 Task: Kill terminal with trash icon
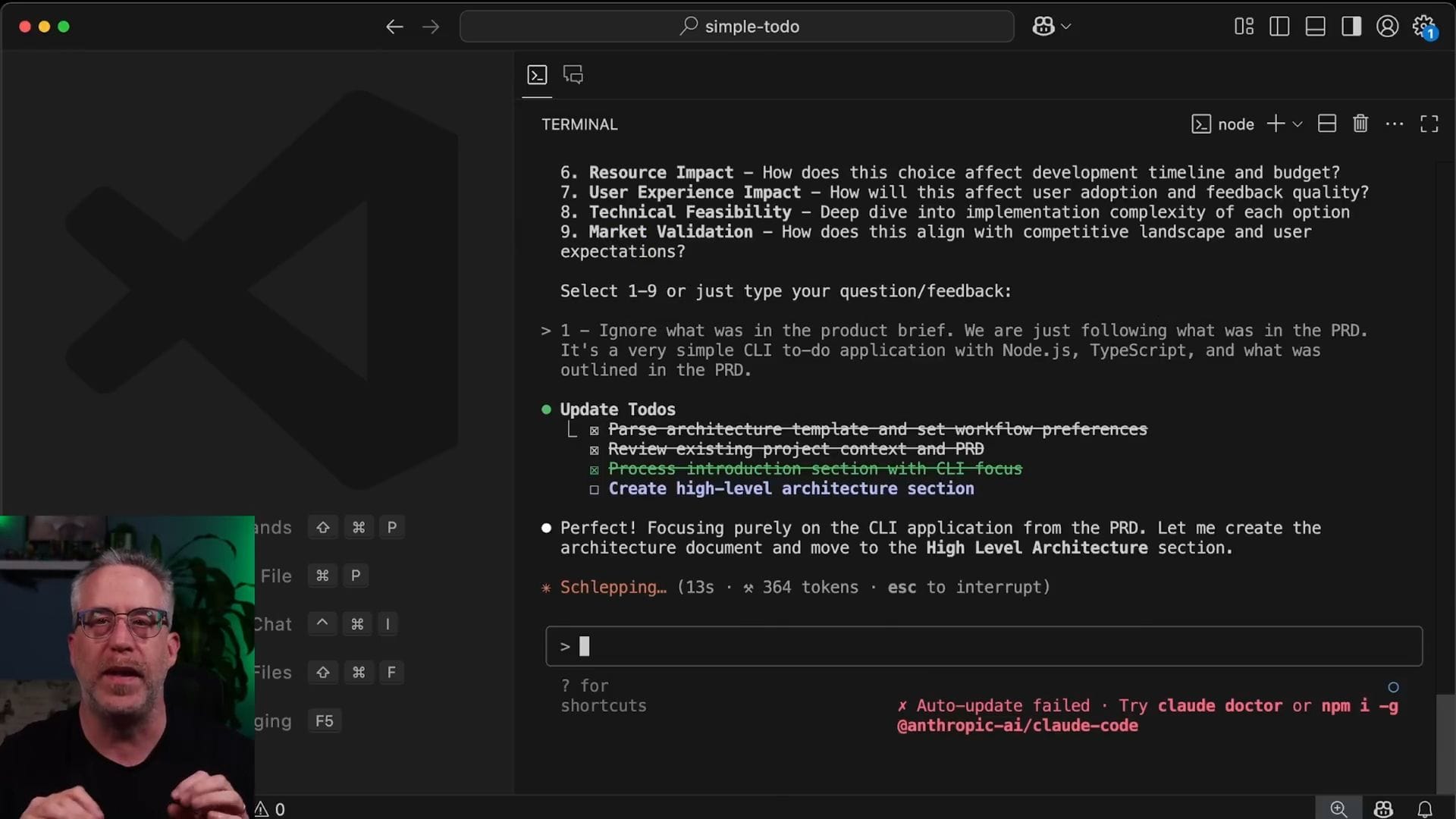pos(1360,124)
